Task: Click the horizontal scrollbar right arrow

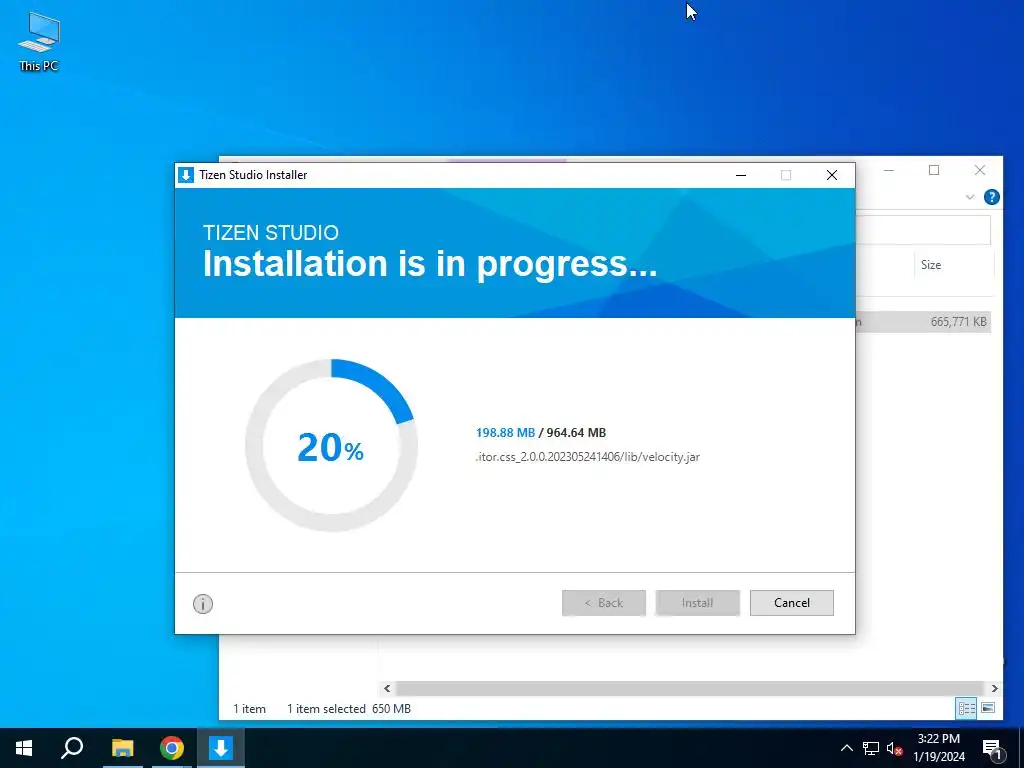Action: pyautogui.click(x=995, y=688)
